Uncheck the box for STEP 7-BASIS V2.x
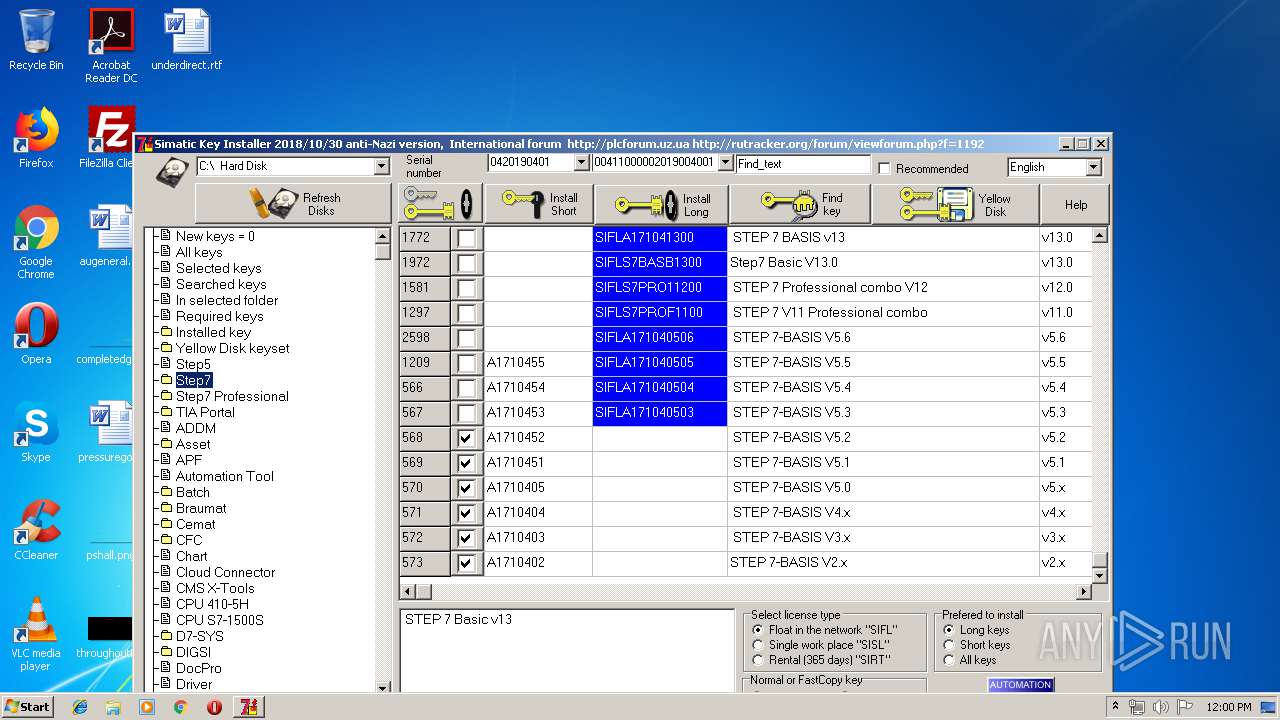 tap(466, 563)
